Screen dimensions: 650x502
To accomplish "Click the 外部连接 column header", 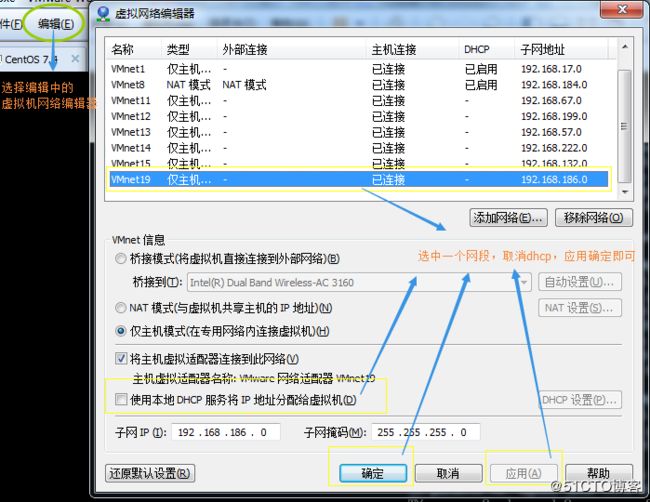I will pyautogui.click(x=291, y=50).
